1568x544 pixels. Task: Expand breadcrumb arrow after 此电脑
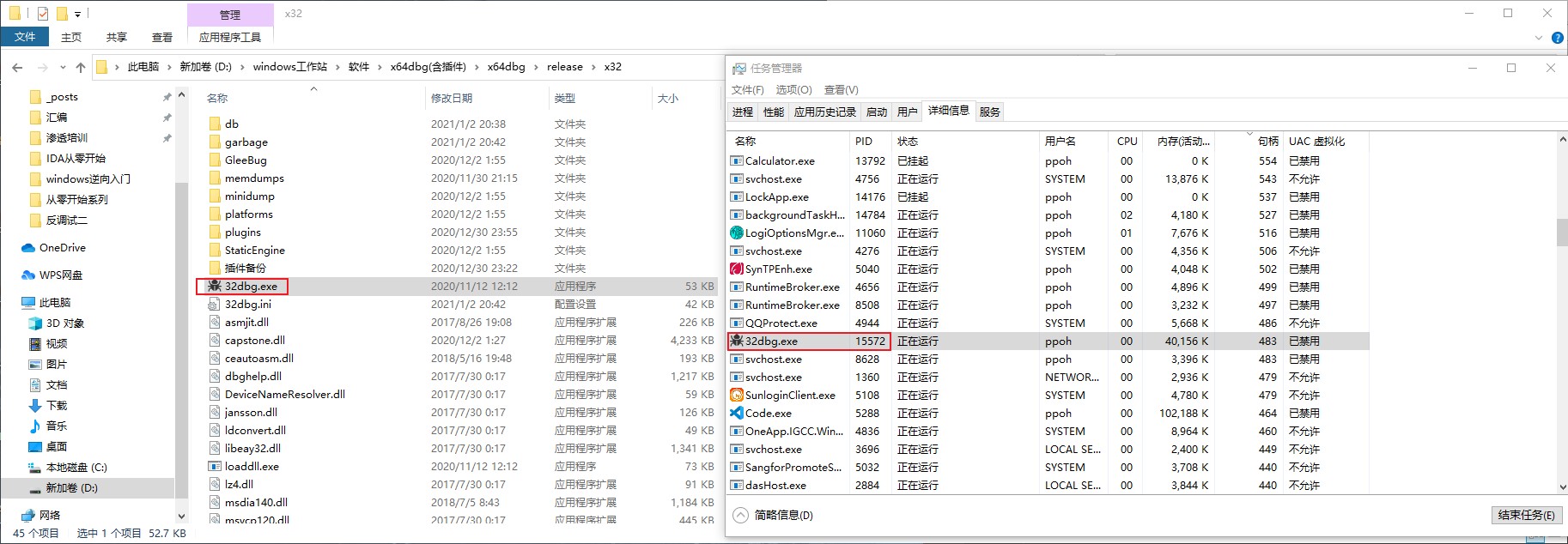[169, 67]
